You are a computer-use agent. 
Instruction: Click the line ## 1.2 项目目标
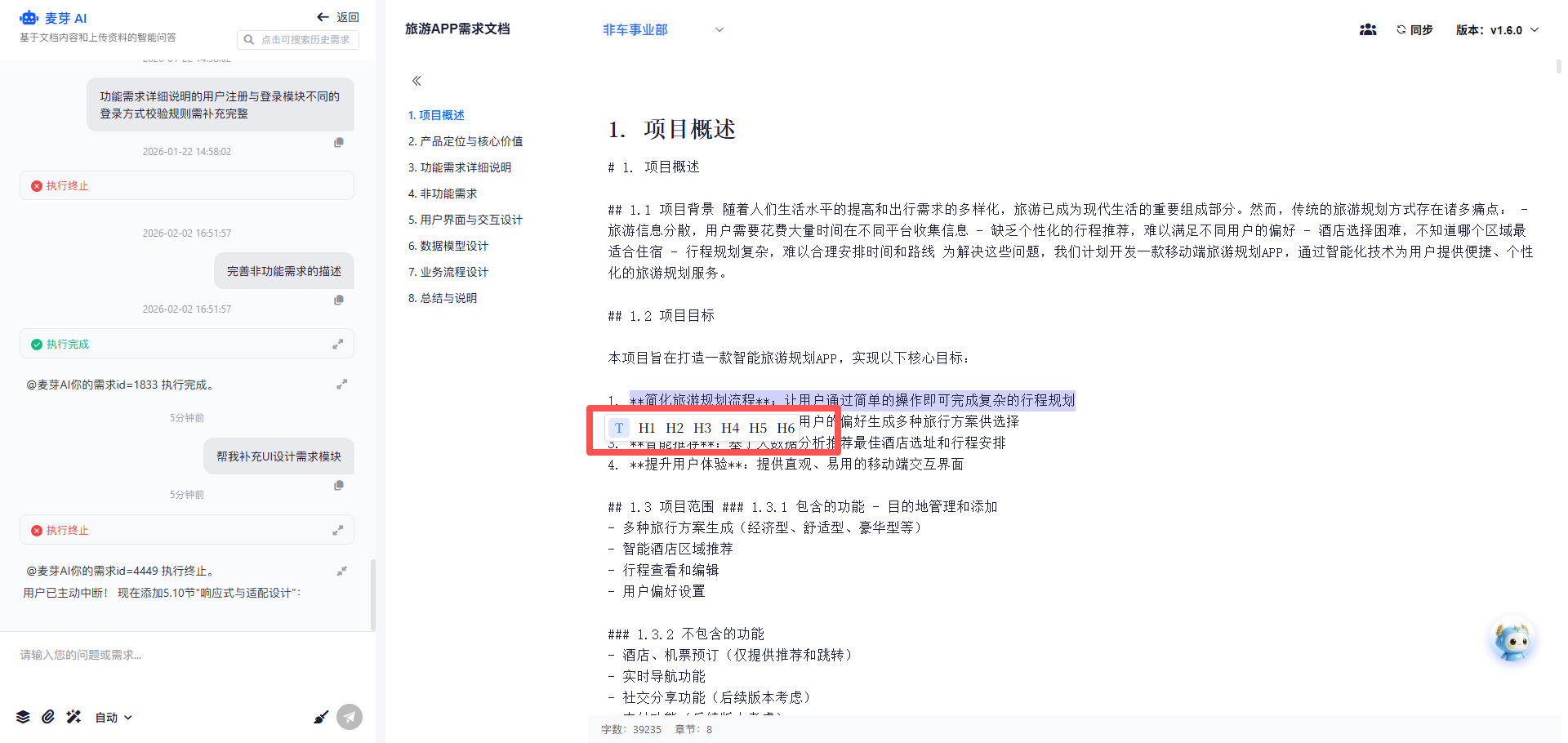pyautogui.click(x=661, y=316)
